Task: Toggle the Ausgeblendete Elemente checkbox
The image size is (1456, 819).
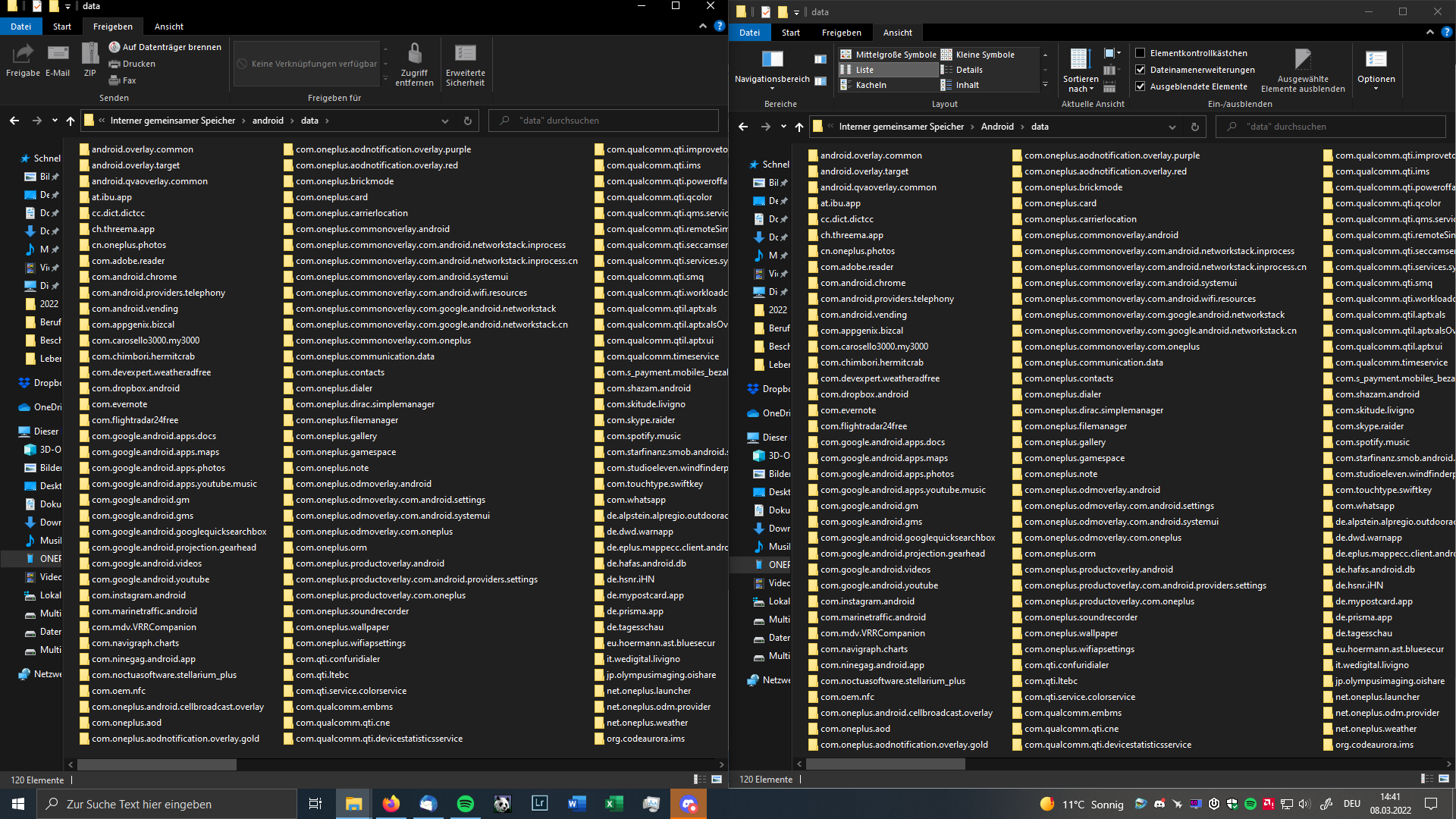Action: coord(1140,86)
